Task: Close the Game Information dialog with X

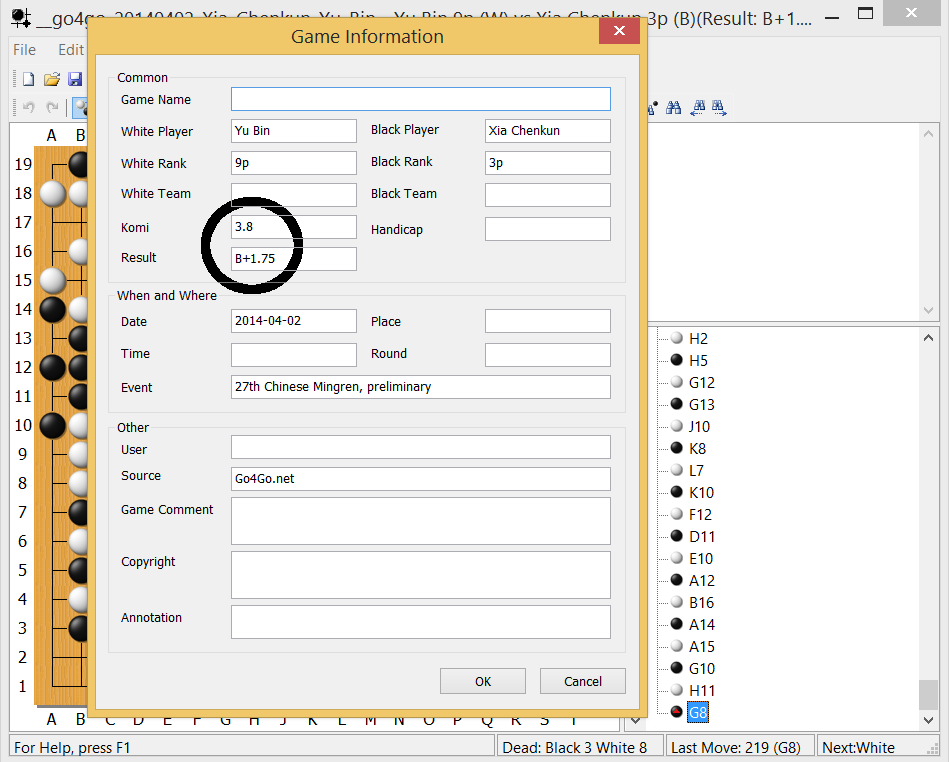Action: pos(619,31)
